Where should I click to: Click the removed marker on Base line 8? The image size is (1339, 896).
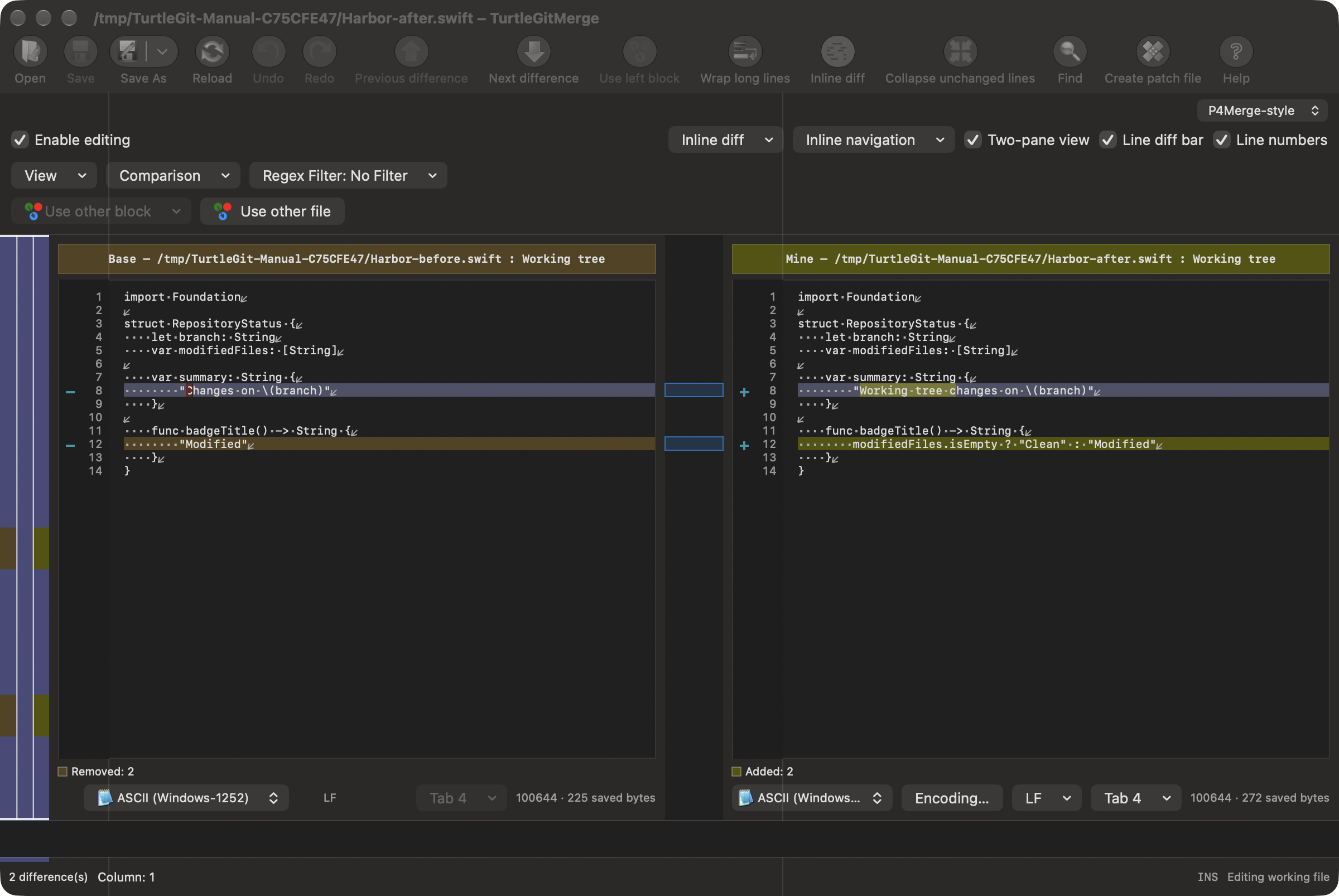[x=70, y=392]
